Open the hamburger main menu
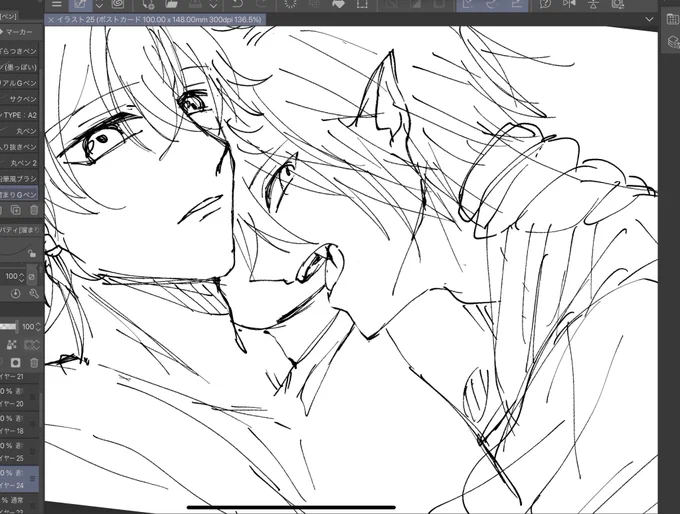 (x=56, y=4)
